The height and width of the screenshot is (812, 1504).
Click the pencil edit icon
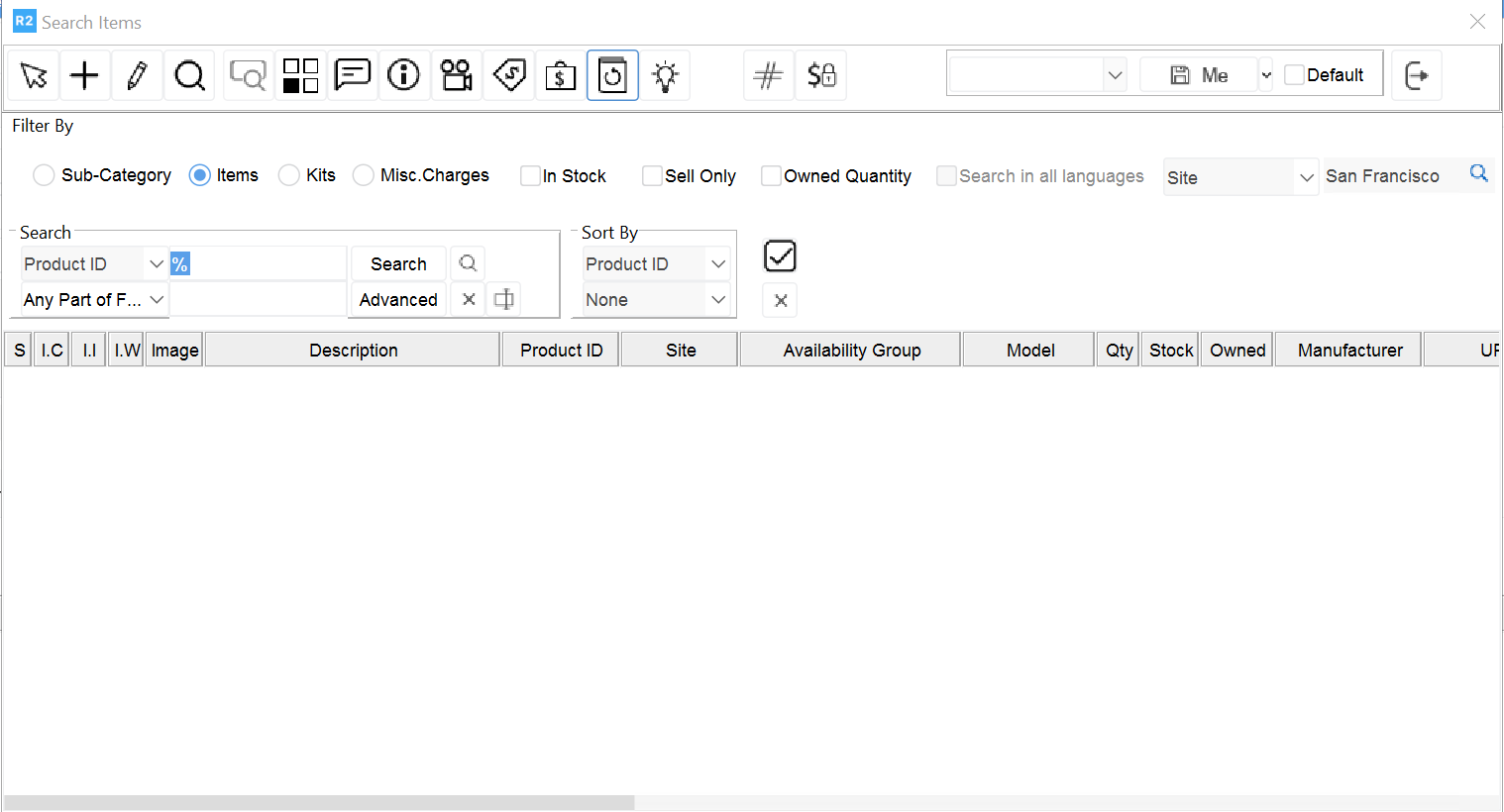coord(138,75)
